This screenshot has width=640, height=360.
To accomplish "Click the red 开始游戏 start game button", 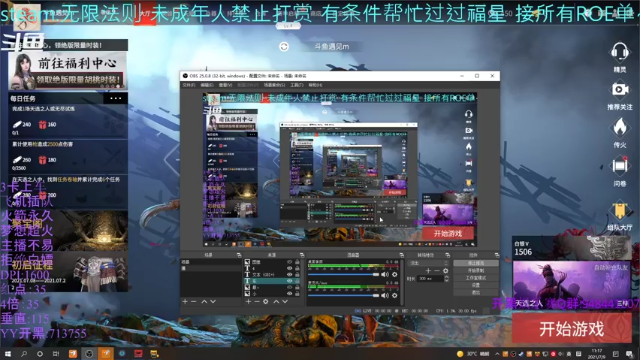I will pos(571,329).
